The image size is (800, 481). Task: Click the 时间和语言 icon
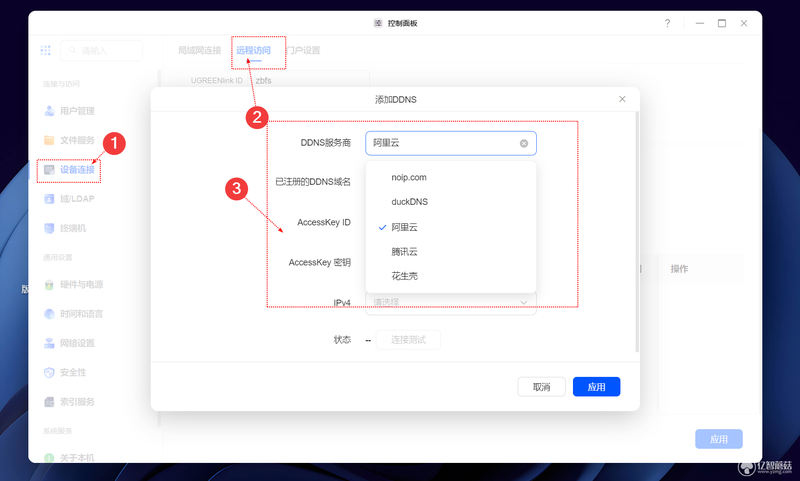point(49,314)
